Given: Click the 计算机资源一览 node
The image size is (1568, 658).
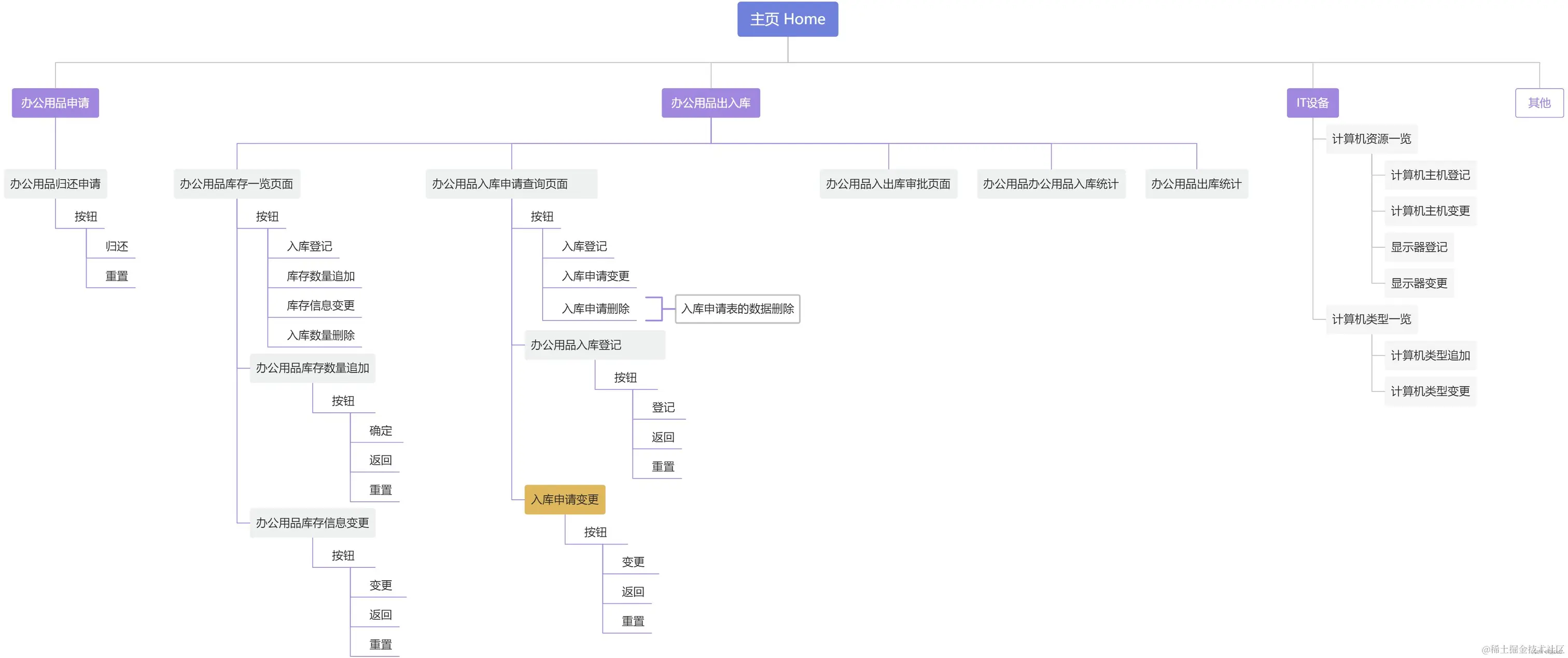Looking at the screenshot, I should pos(1371,138).
